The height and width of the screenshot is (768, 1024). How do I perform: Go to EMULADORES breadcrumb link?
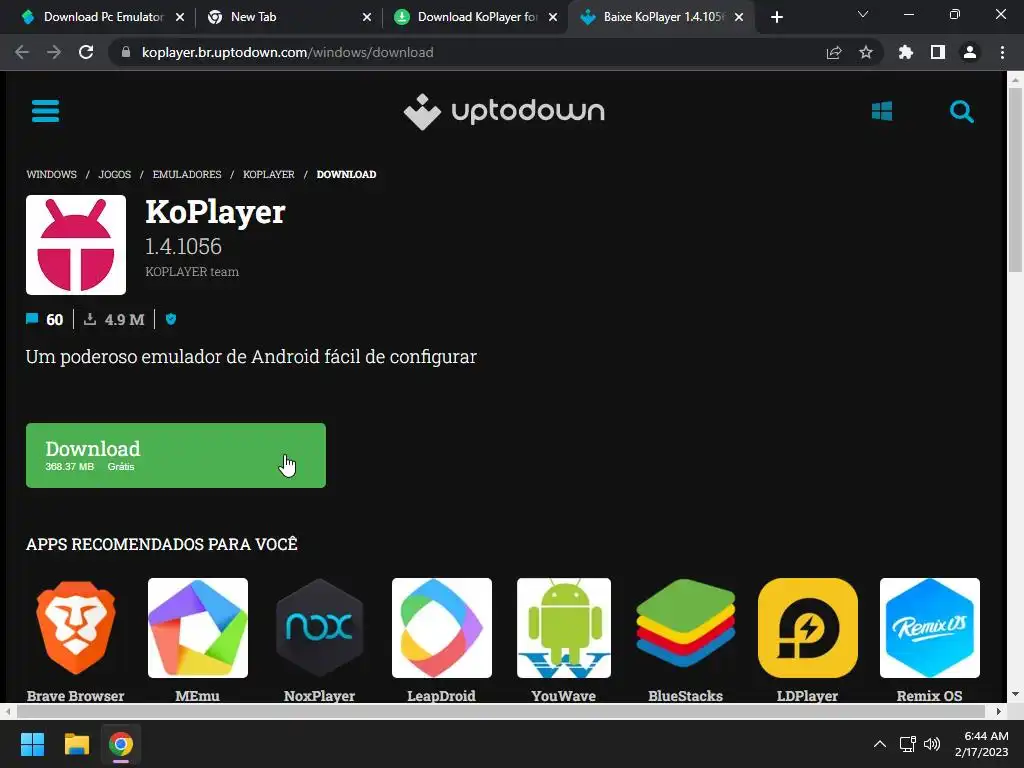pyautogui.click(x=187, y=174)
